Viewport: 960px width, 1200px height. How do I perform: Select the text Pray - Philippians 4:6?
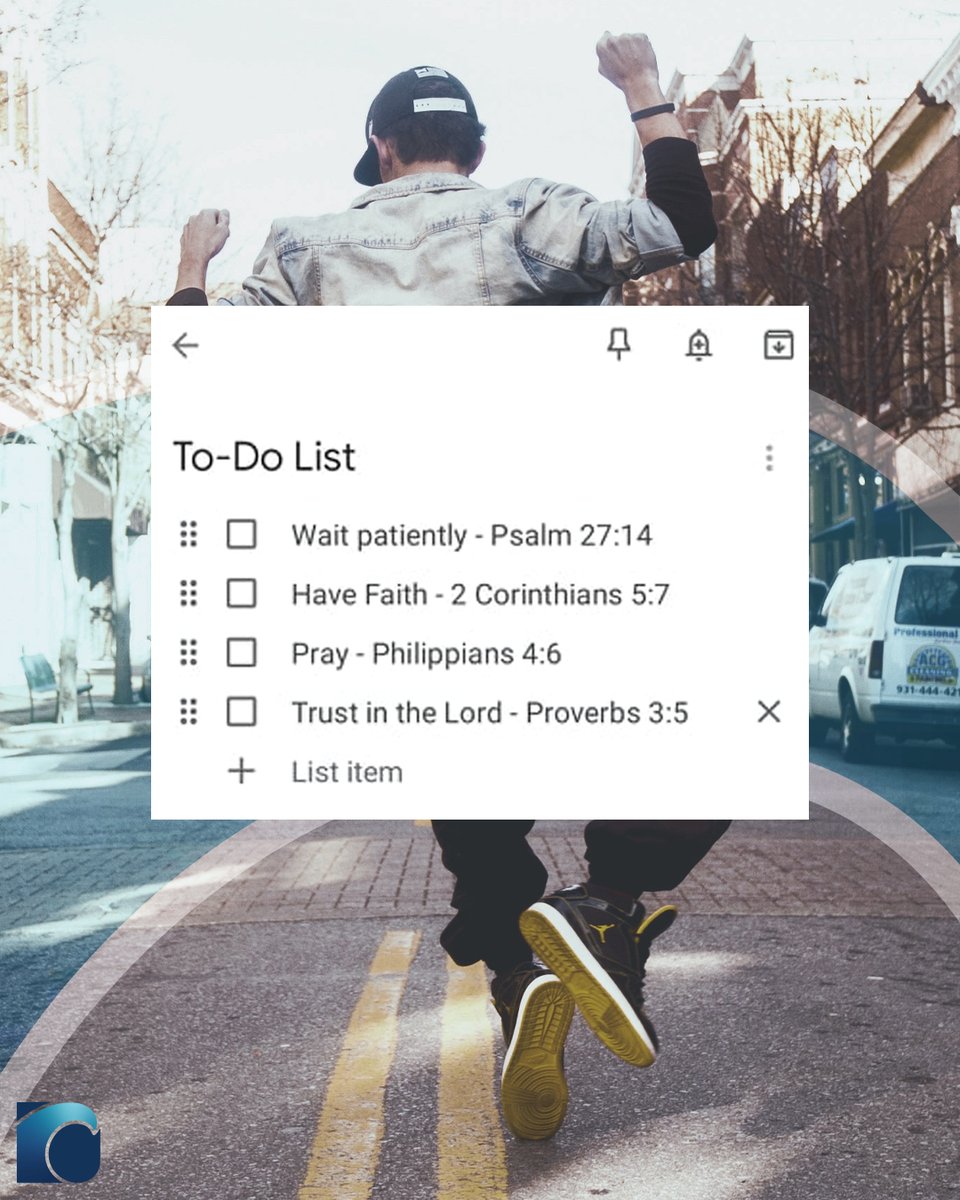pos(426,654)
